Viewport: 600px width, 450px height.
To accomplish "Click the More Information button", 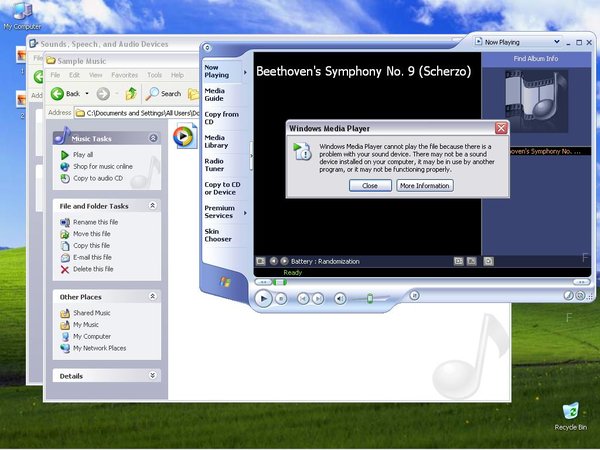I will tap(425, 186).
